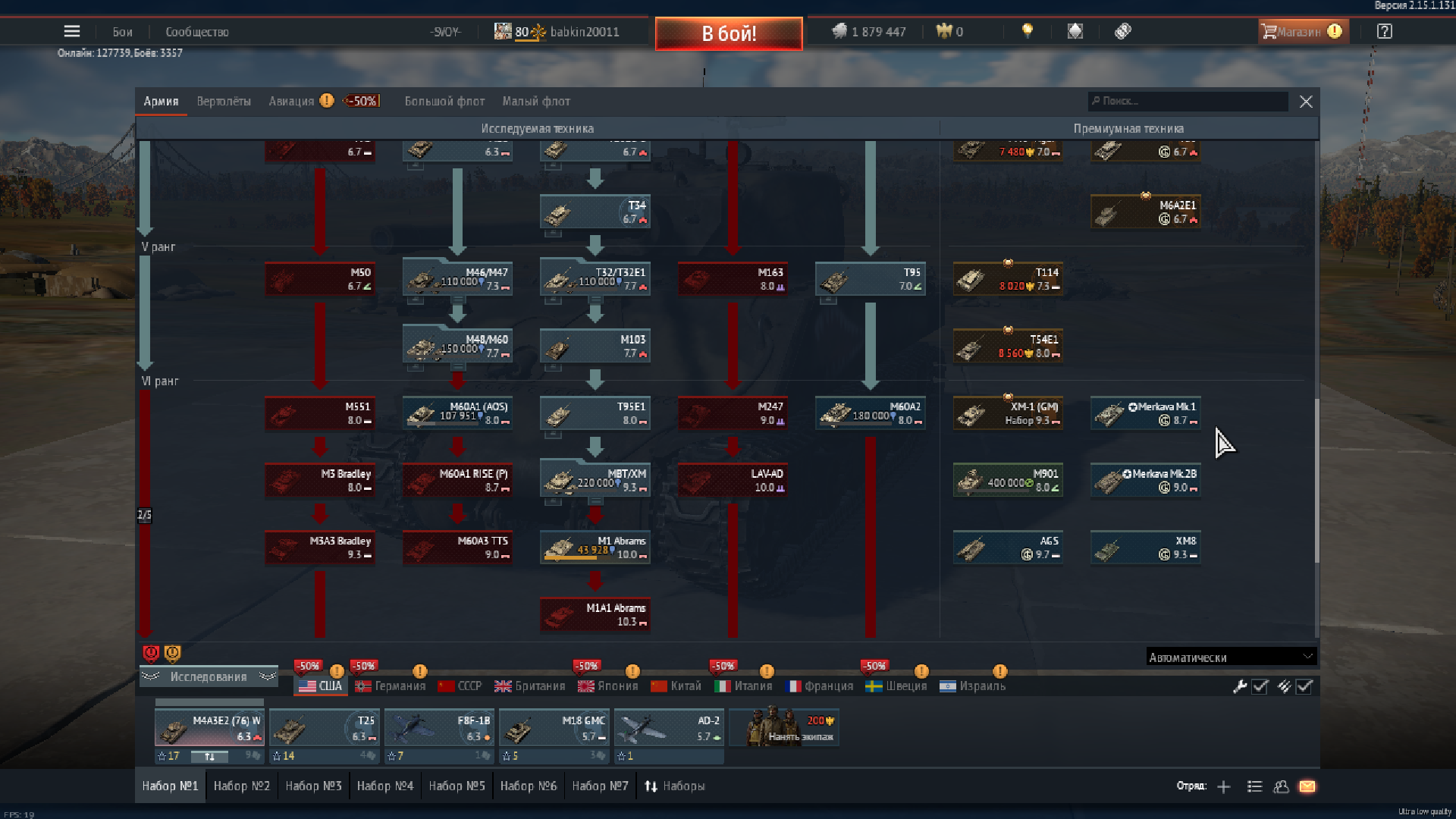The image size is (1456, 819).
Task: Open babkin20011 player profile
Action: [585, 32]
